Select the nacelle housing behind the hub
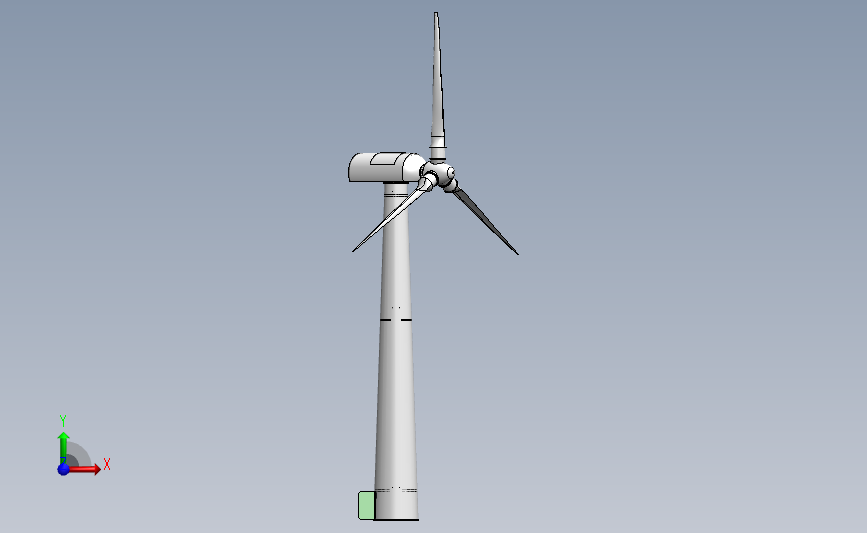 (x=382, y=167)
